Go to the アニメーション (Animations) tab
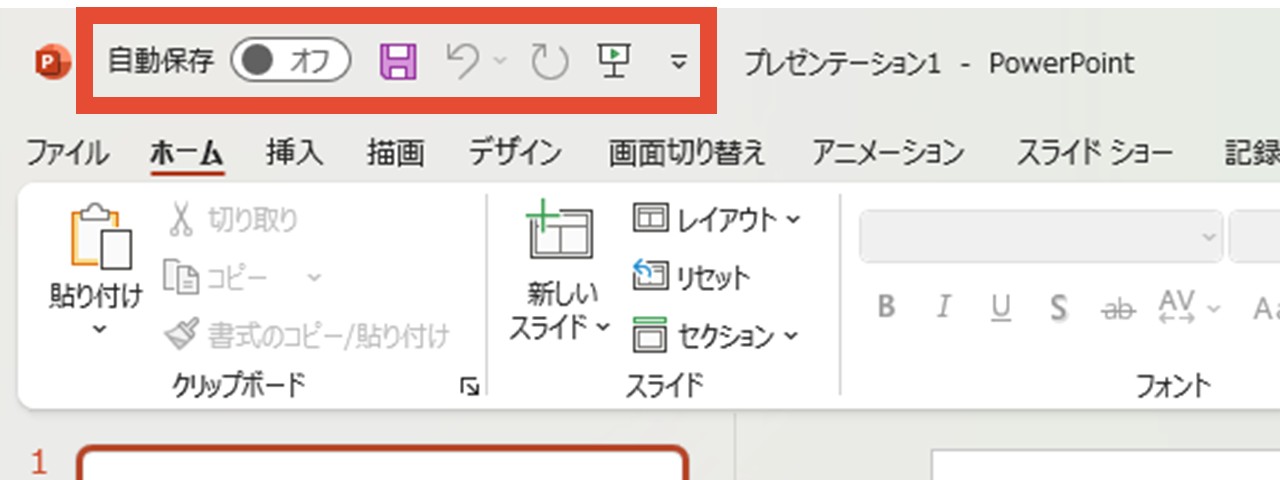This screenshot has height=480, width=1280. tap(888, 153)
